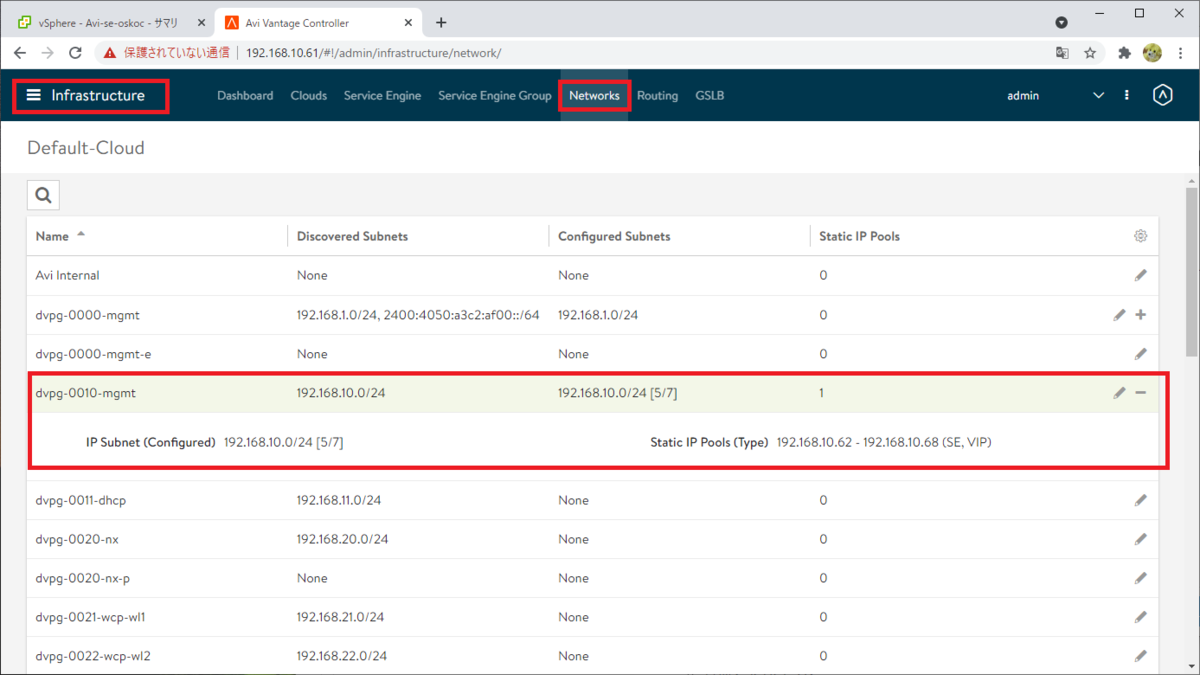The image size is (1200, 675).
Task: Go back in browser history
Action: point(20,53)
